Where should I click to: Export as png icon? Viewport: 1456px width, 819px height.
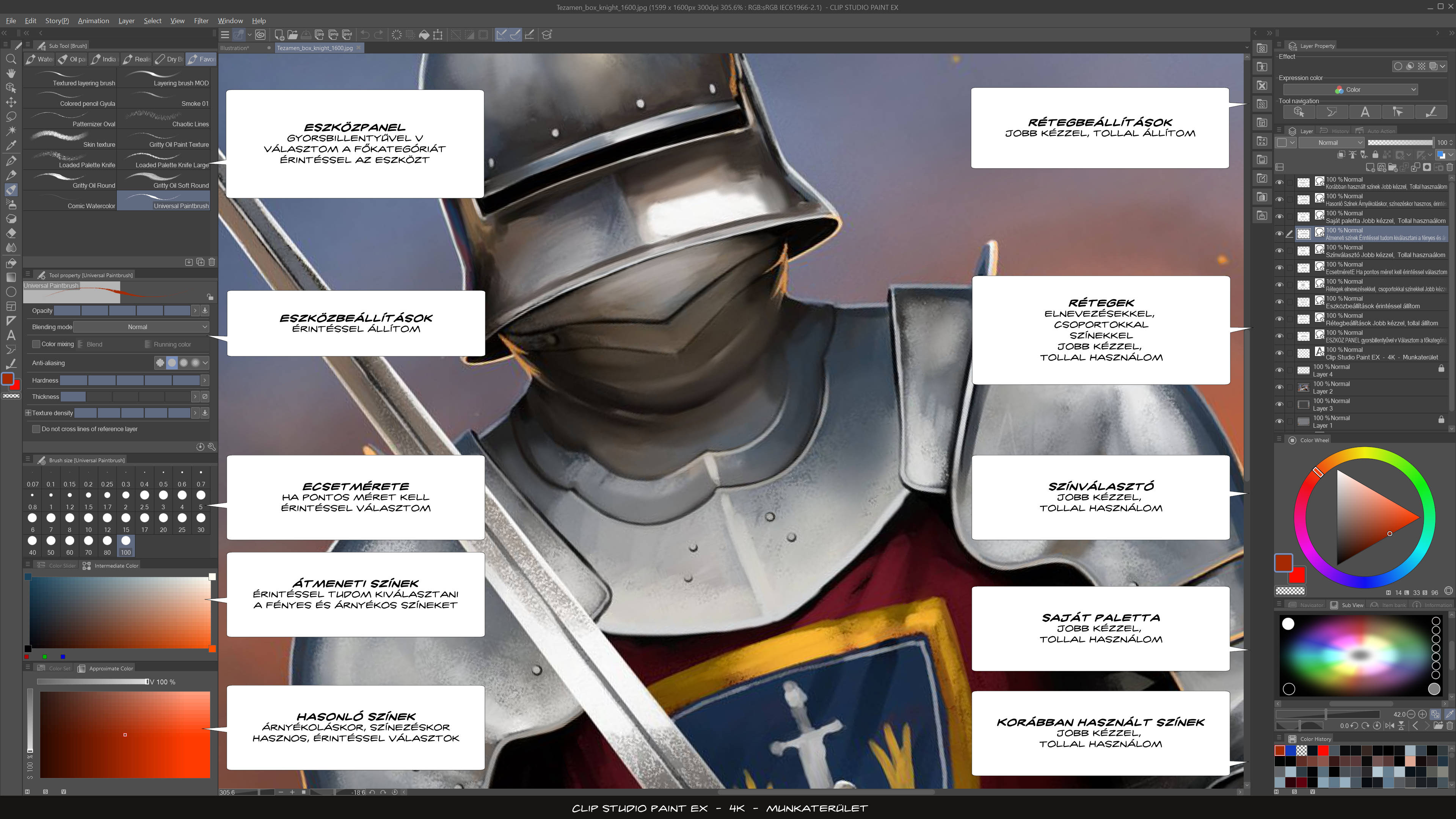point(334,35)
